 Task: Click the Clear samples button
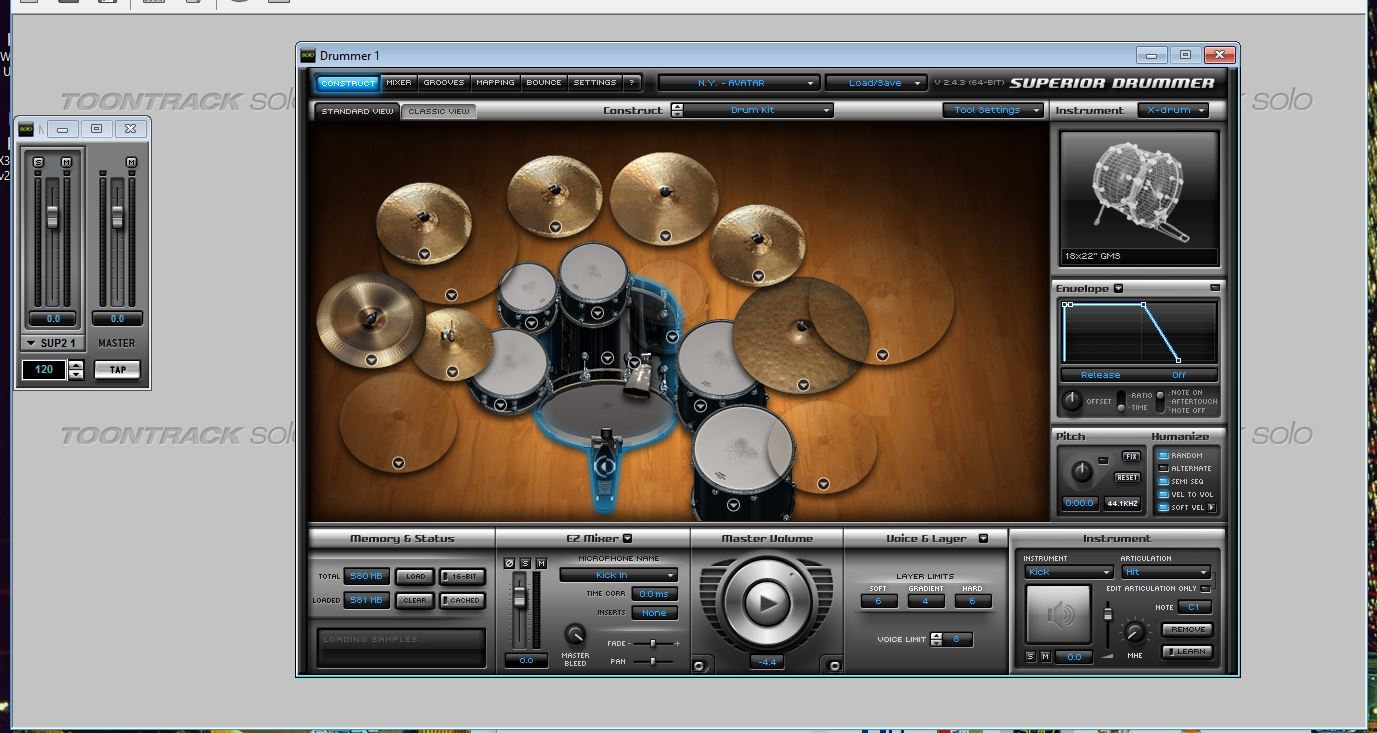[x=415, y=601]
